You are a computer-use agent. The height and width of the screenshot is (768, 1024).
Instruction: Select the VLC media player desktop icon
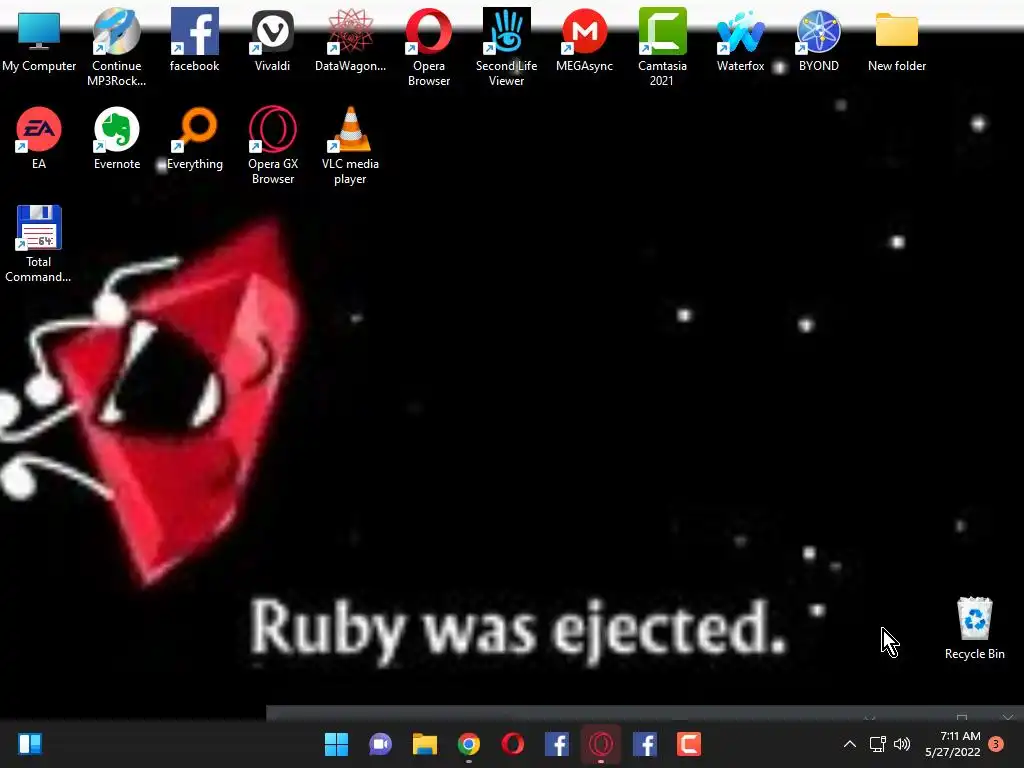pos(350,146)
